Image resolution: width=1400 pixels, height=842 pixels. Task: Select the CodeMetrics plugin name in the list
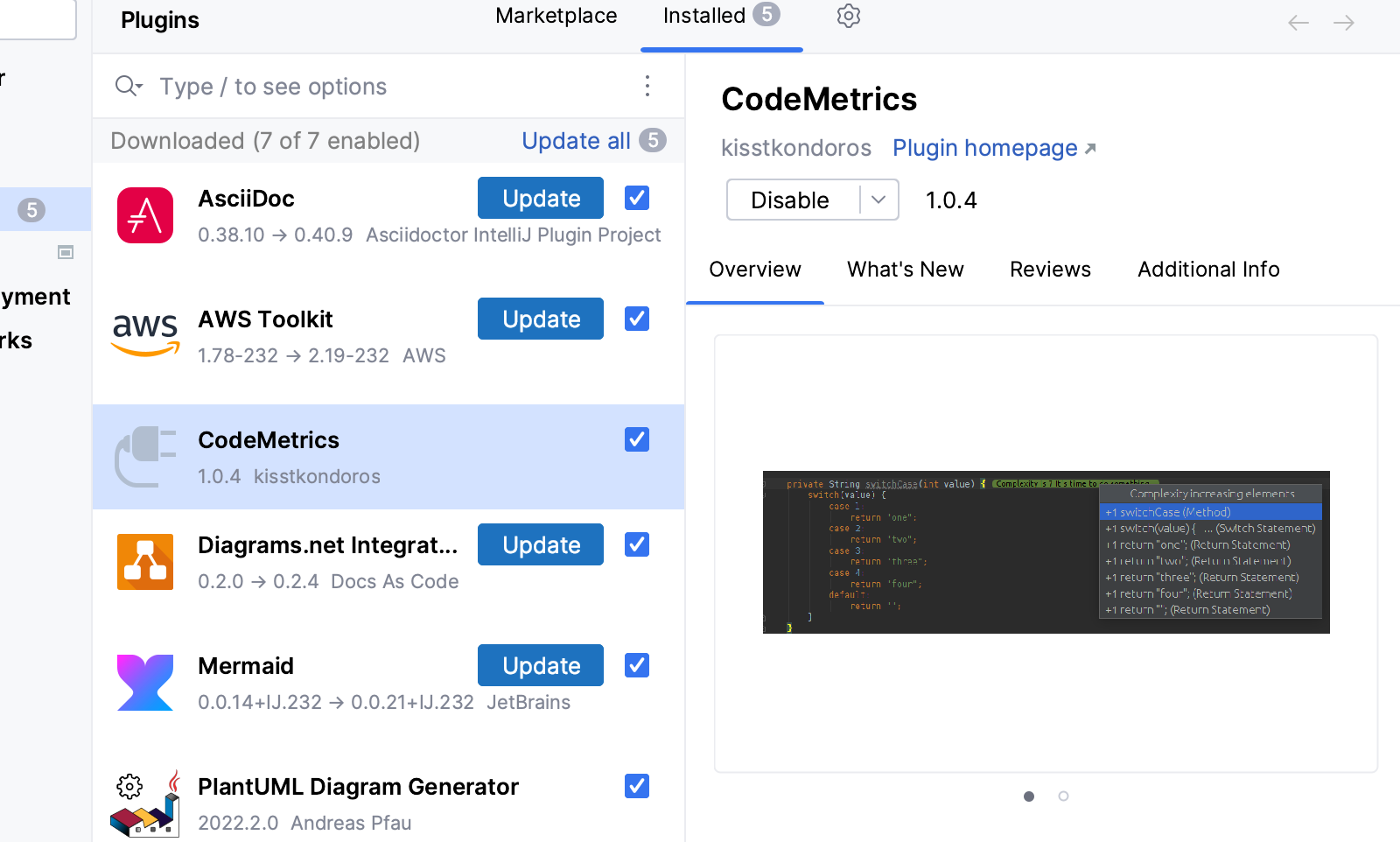[x=269, y=440]
